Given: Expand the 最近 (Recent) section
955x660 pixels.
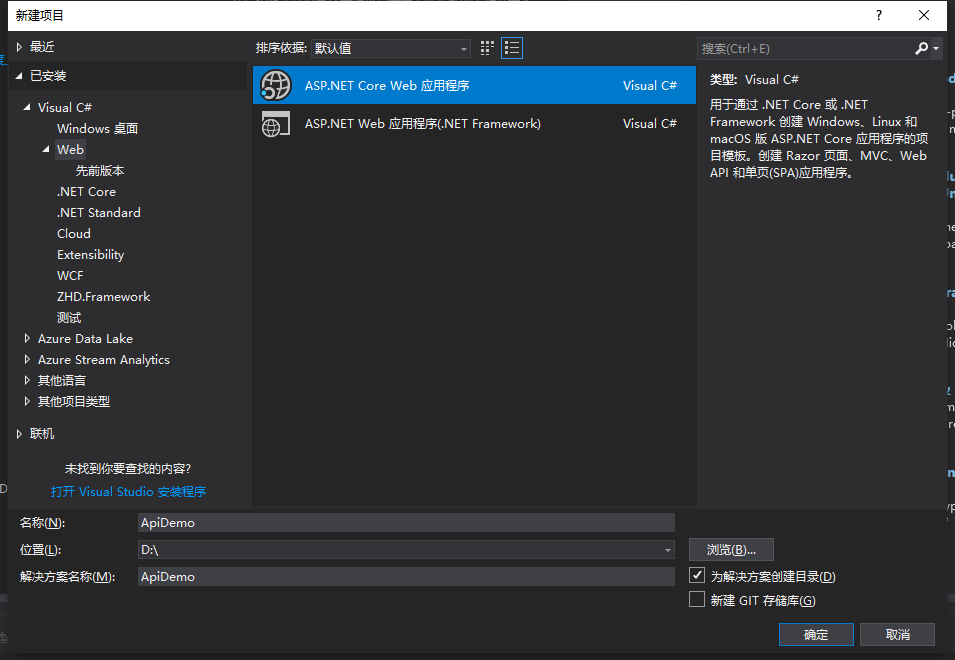Looking at the screenshot, I should (19, 47).
